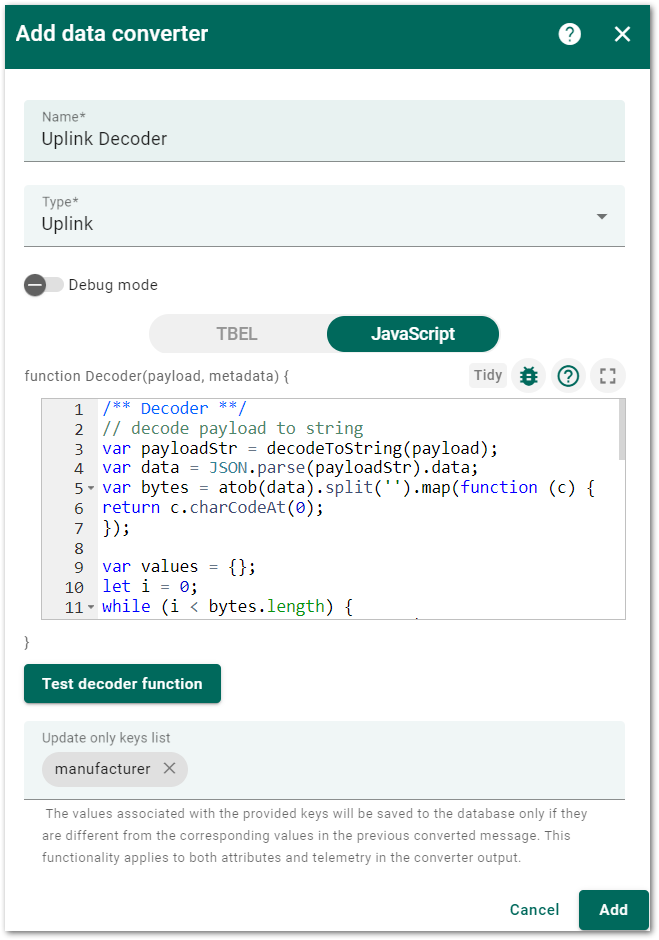Select the JavaScript tab
This screenshot has height=940, width=659.
tap(413, 334)
